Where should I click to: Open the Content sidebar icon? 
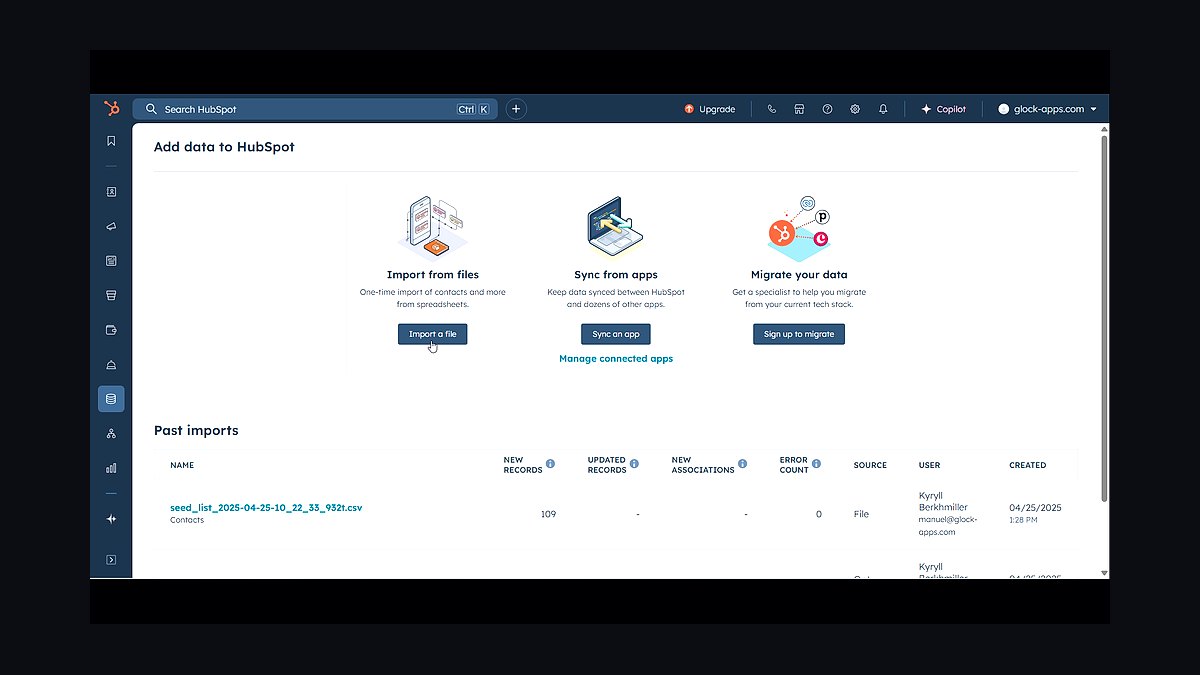pos(111,261)
